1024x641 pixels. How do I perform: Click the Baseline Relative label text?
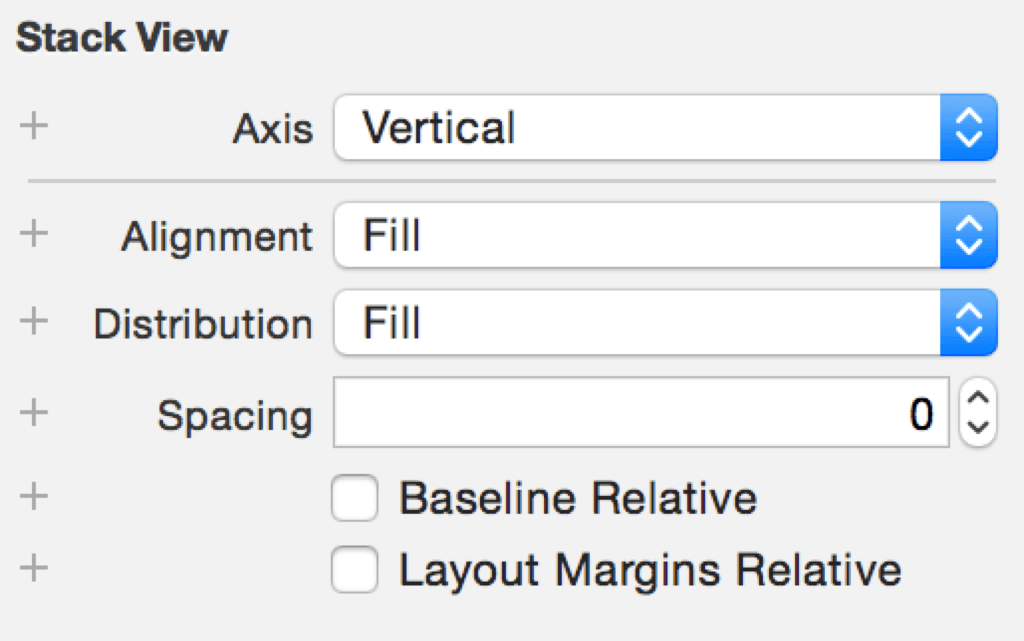click(x=578, y=498)
